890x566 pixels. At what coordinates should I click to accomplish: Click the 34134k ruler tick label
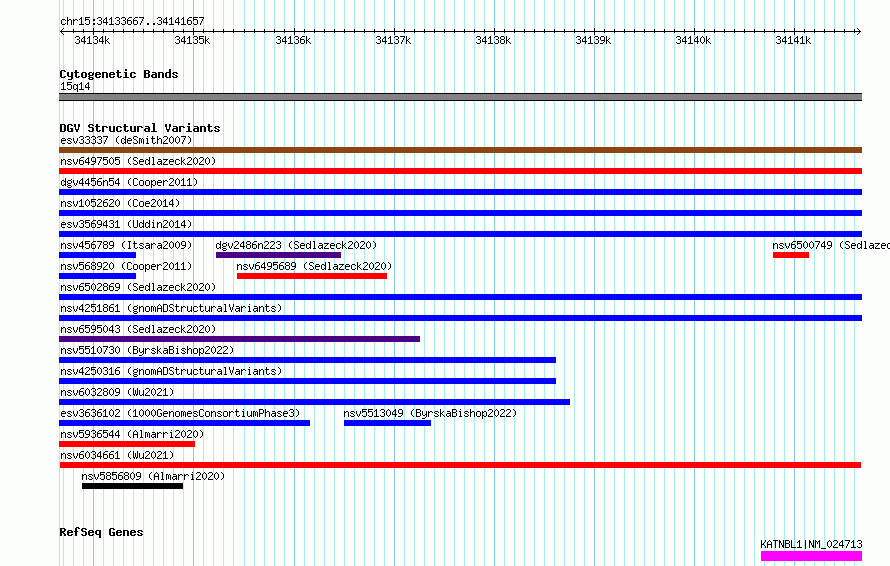(92, 41)
